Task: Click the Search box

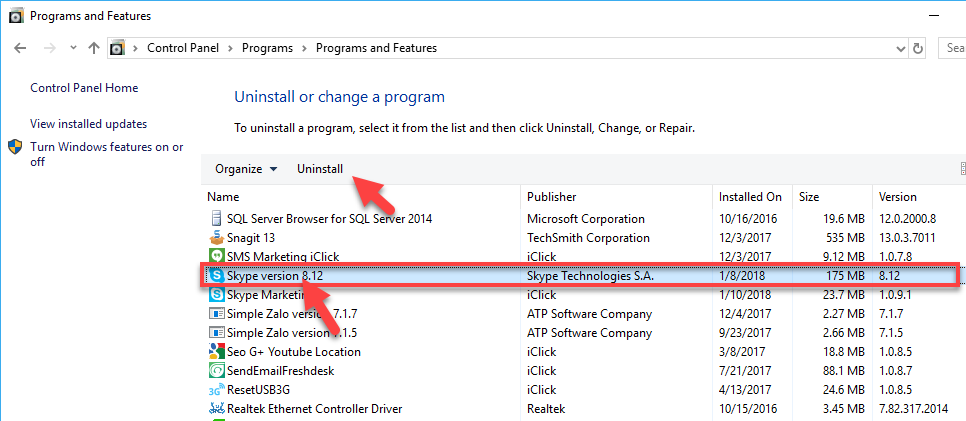Action: point(952,48)
